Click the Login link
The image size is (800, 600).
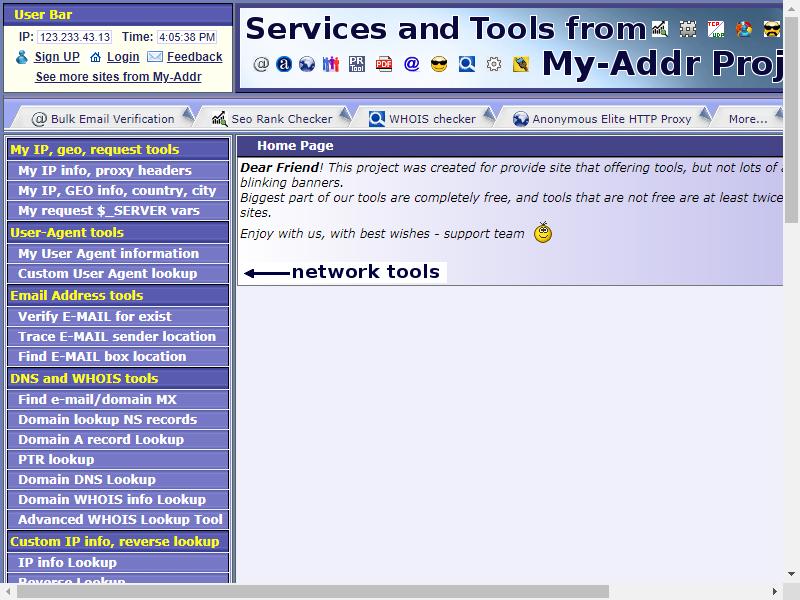123,57
